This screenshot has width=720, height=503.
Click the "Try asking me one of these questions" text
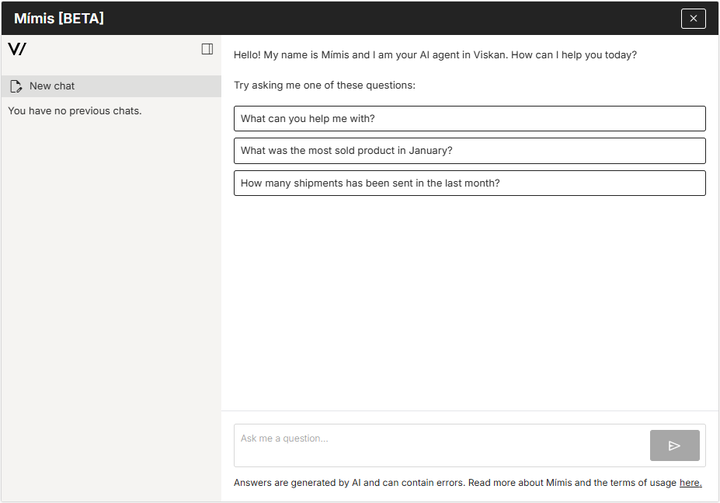click(324, 85)
